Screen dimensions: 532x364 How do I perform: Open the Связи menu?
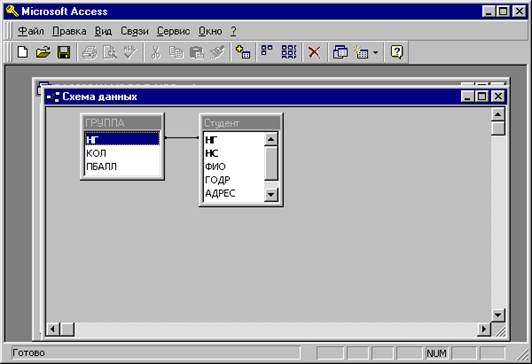coord(134,31)
